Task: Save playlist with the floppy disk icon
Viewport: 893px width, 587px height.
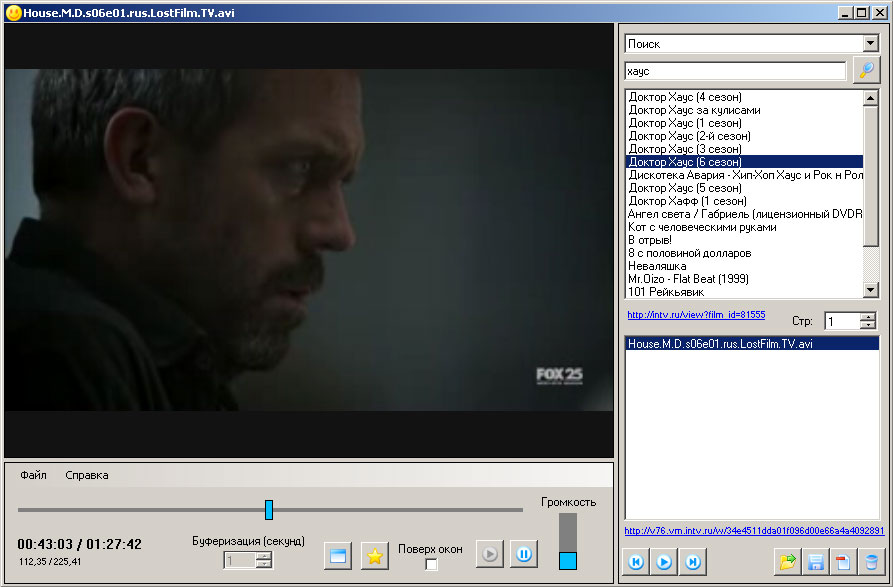Action: pyautogui.click(x=816, y=562)
